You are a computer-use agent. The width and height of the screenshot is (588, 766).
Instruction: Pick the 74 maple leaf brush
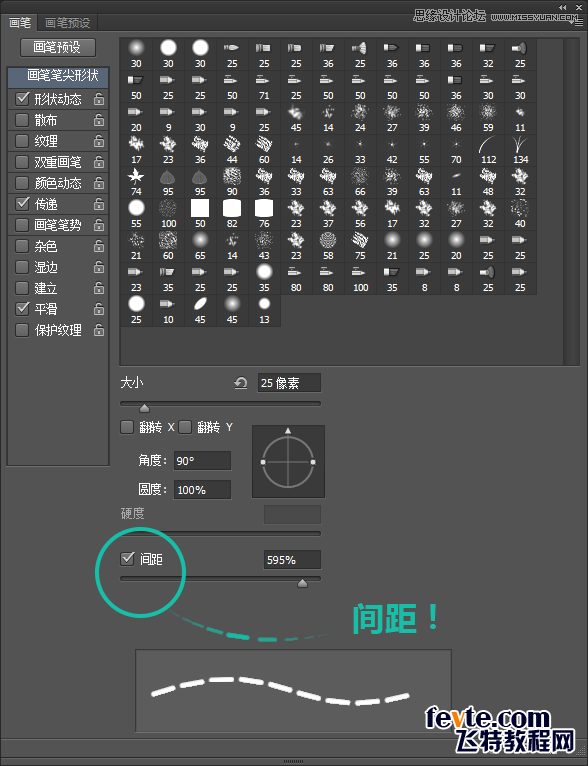point(136,183)
